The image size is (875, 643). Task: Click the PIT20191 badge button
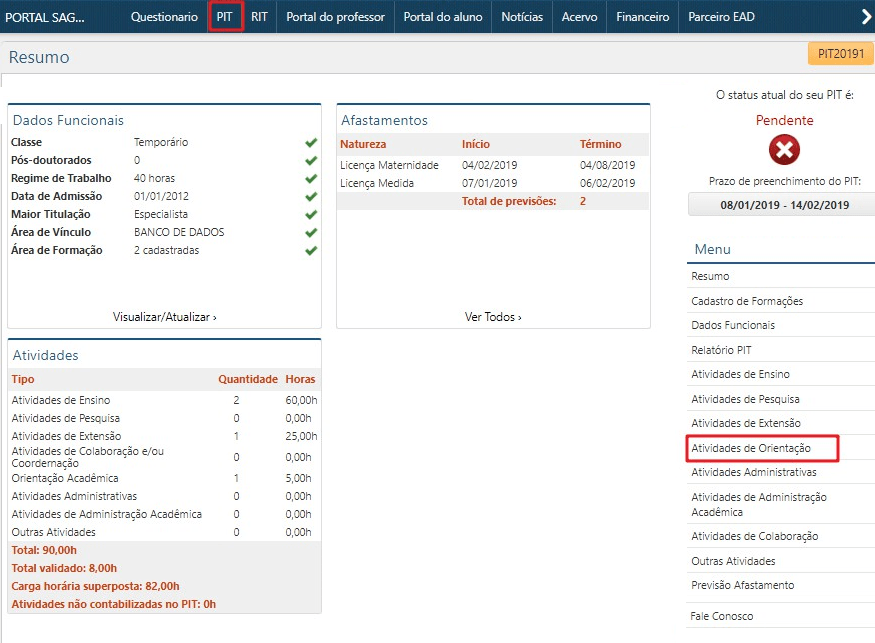840,55
